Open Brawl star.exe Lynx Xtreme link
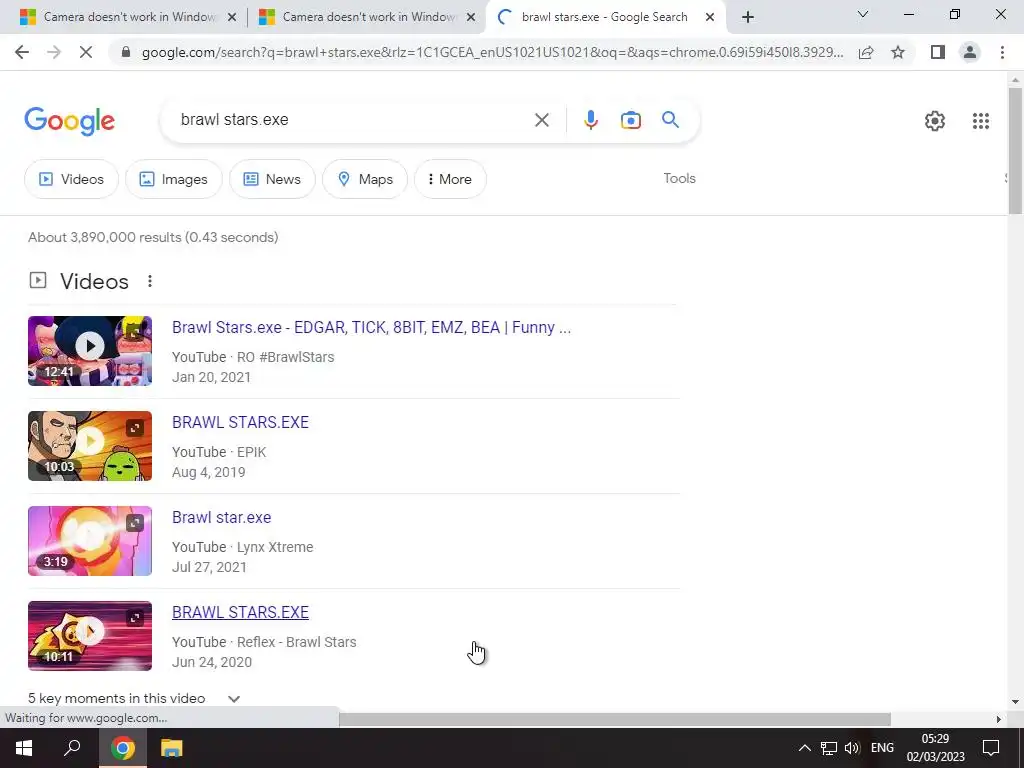The width and height of the screenshot is (1024, 768). [221, 517]
